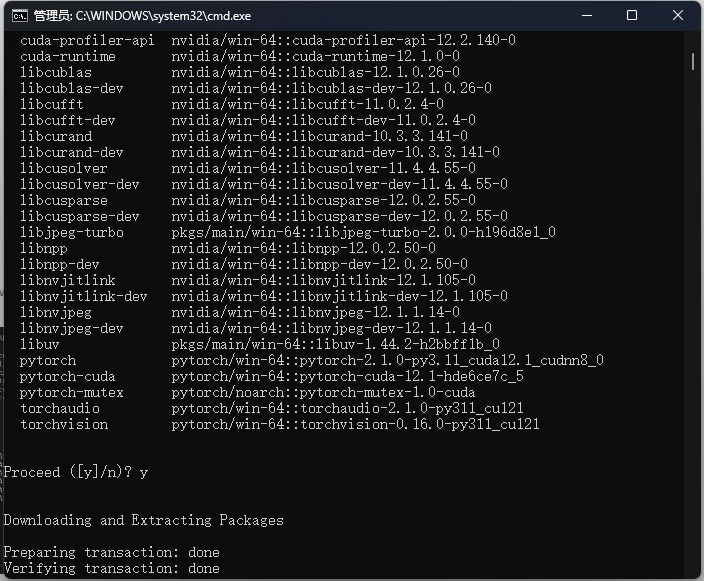Click the 'torchaudio' package name
Viewport: 704px width, 581px height.
tap(60, 408)
